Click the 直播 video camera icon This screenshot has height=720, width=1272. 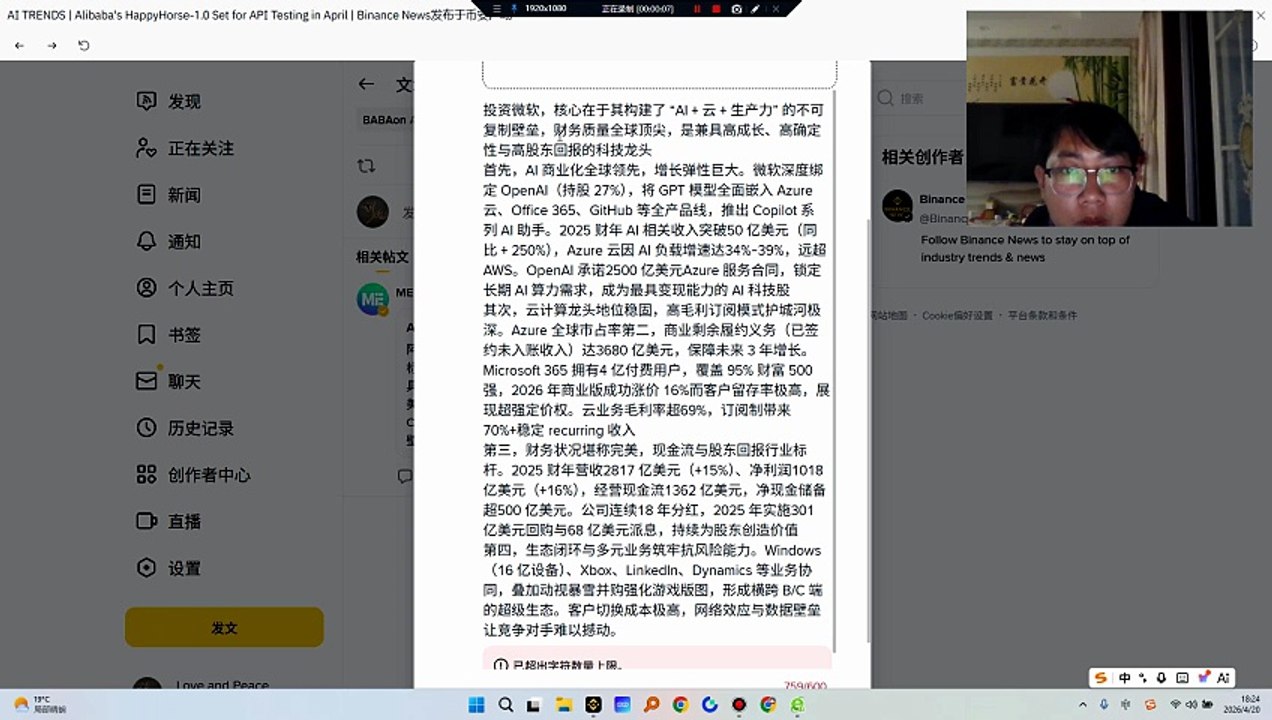(x=147, y=521)
